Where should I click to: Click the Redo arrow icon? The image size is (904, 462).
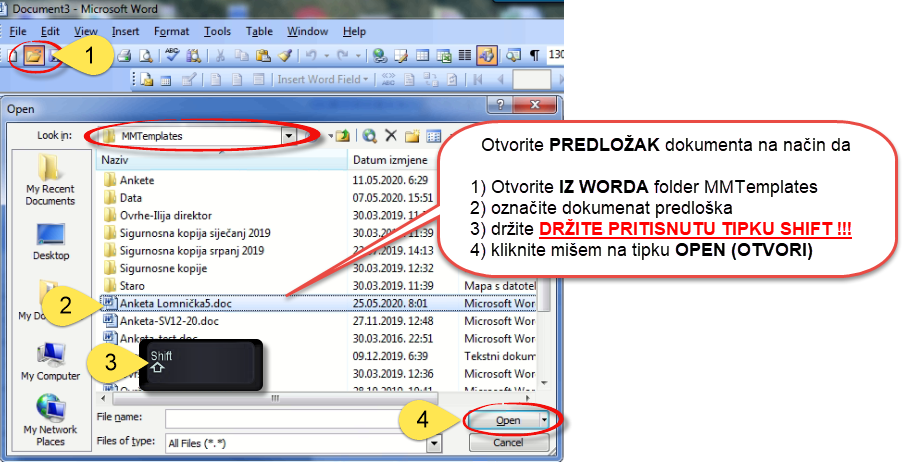point(343,55)
